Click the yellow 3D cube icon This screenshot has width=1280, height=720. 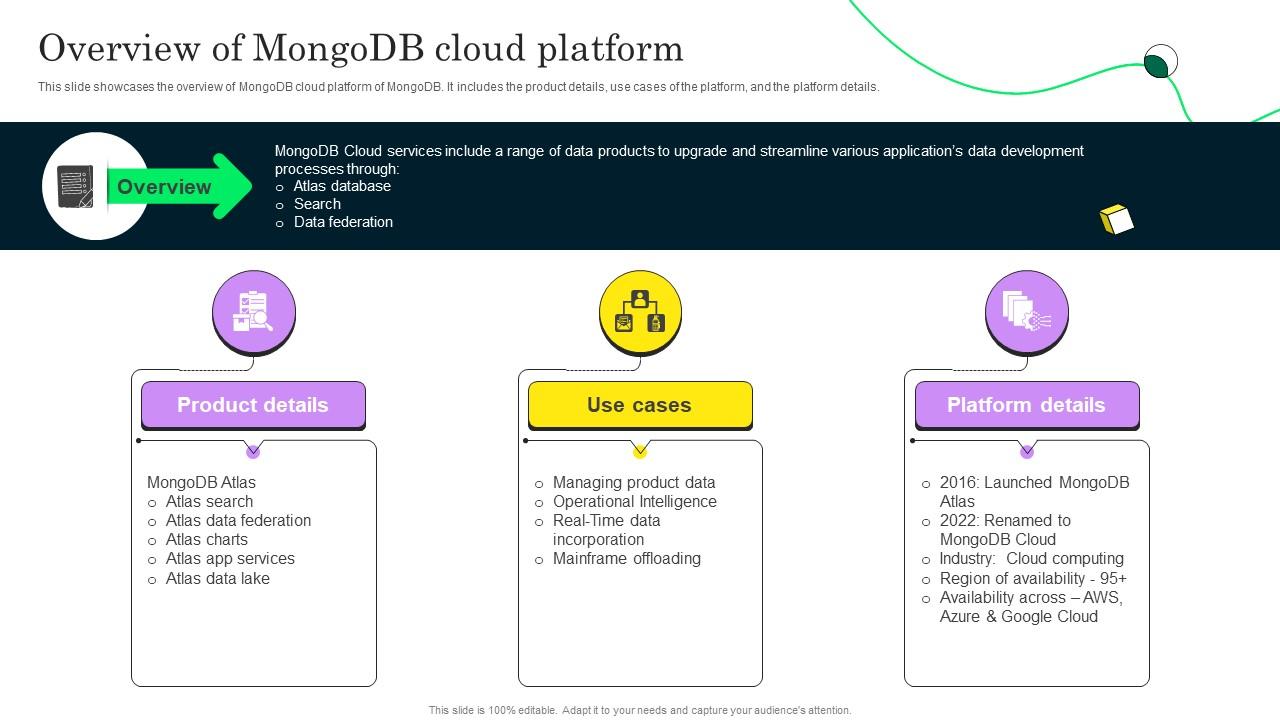pos(1116,219)
